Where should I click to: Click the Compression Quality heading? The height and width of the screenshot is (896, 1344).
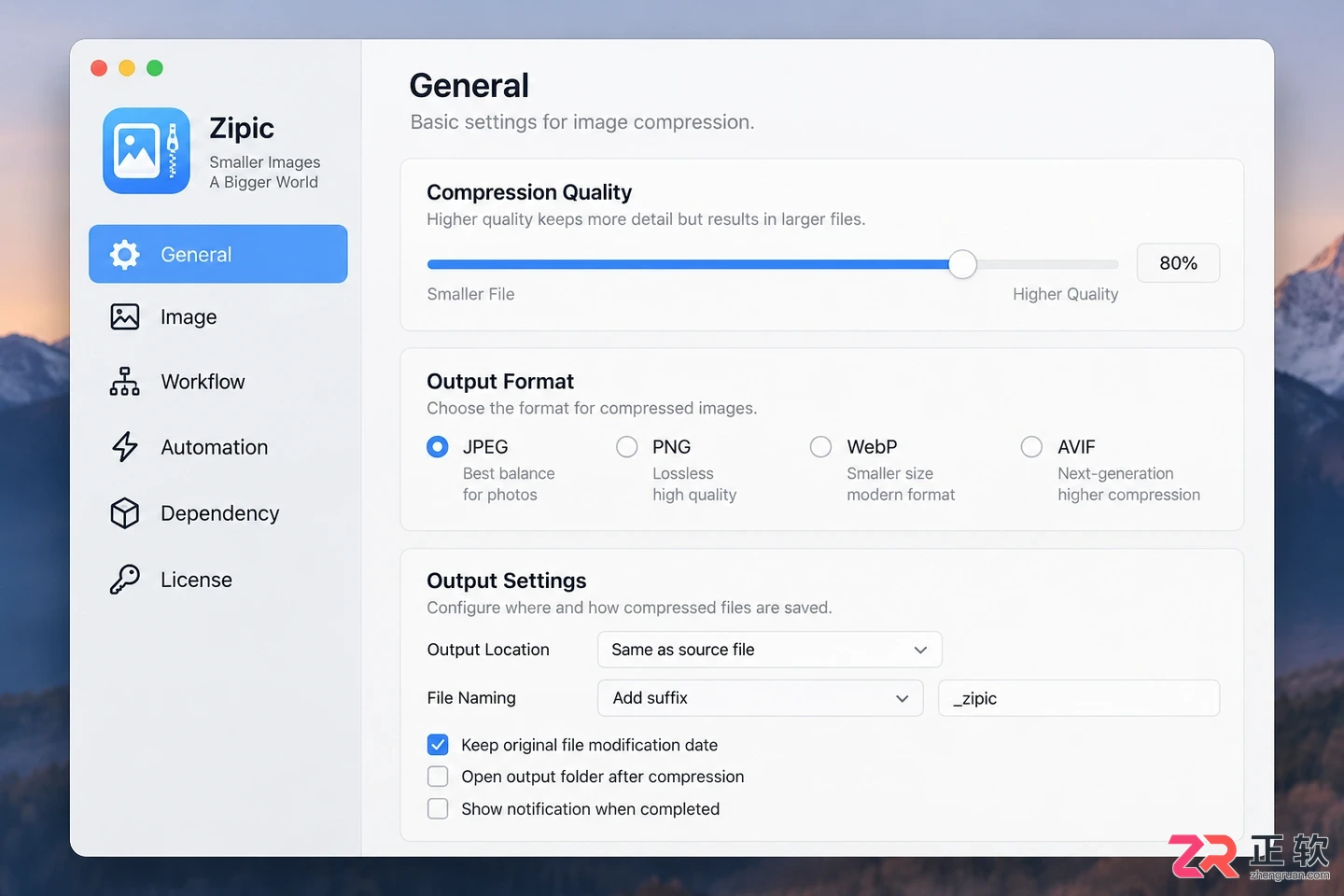pyautogui.click(x=529, y=192)
